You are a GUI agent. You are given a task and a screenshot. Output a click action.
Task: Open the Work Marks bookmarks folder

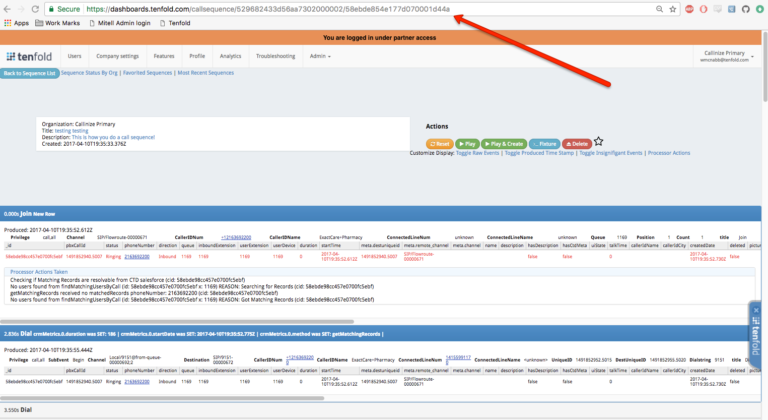[57, 23]
